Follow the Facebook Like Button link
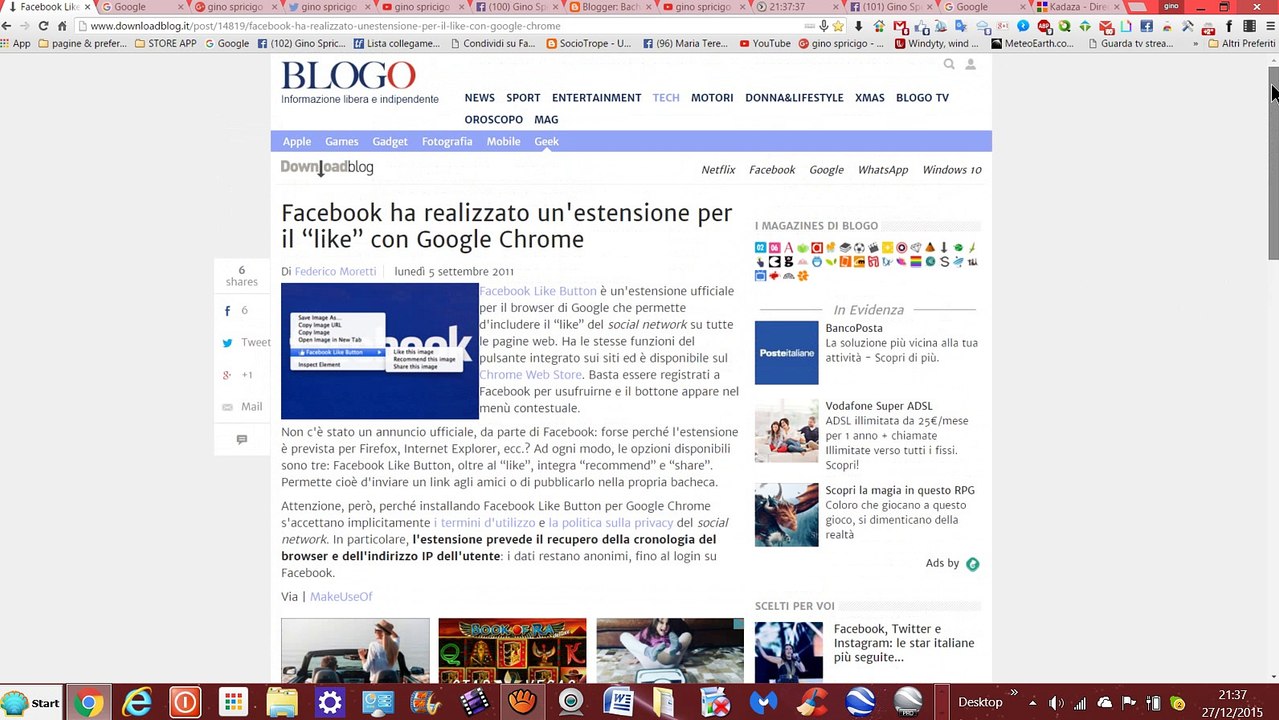 tap(538, 291)
